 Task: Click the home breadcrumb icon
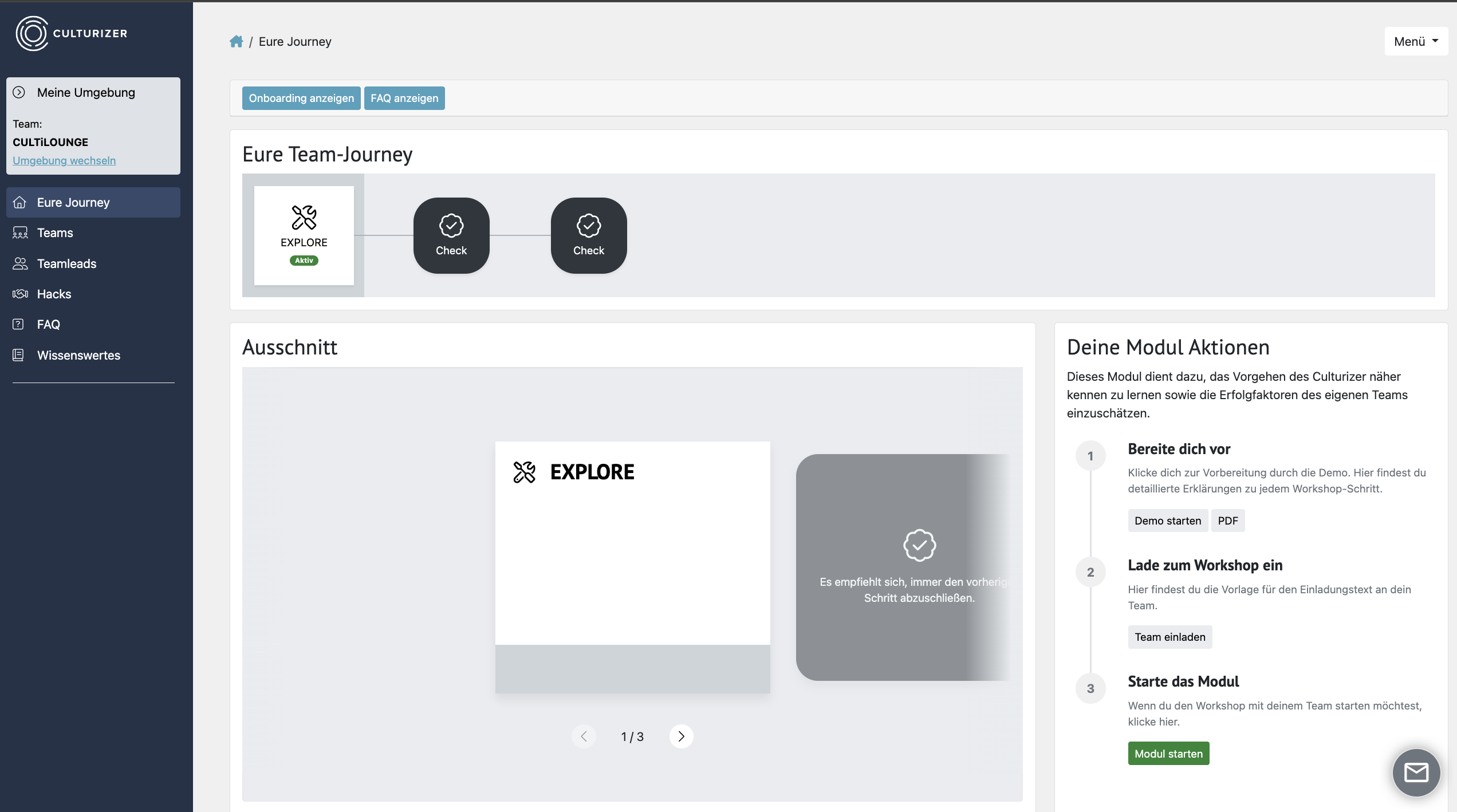[x=236, y=41]
